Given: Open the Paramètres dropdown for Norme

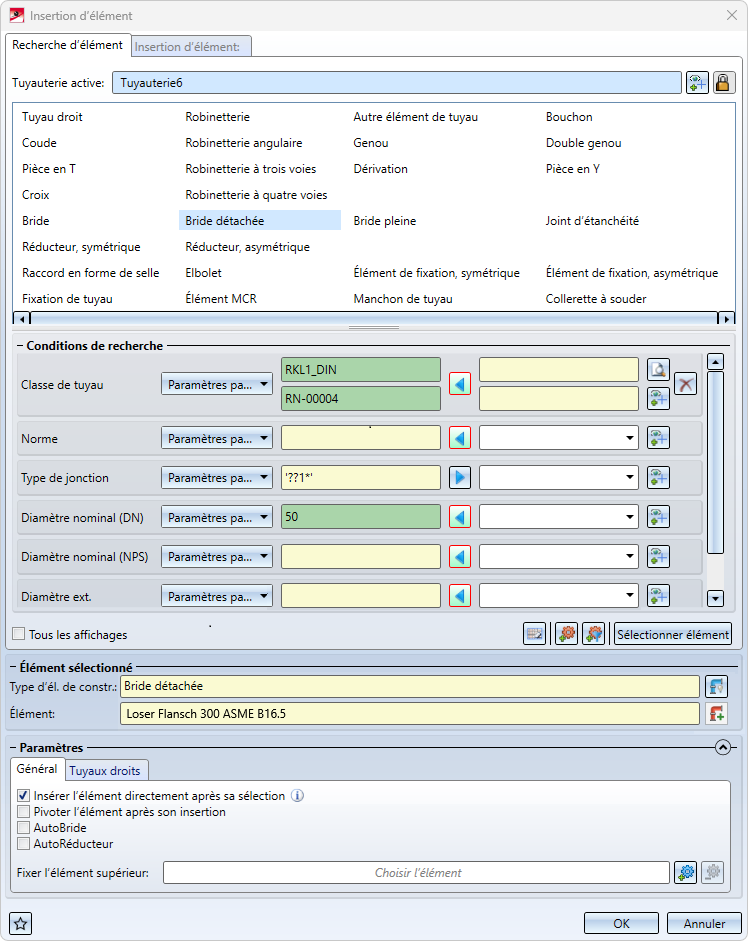Looking at the screenshot, I should tap(217, 438).
